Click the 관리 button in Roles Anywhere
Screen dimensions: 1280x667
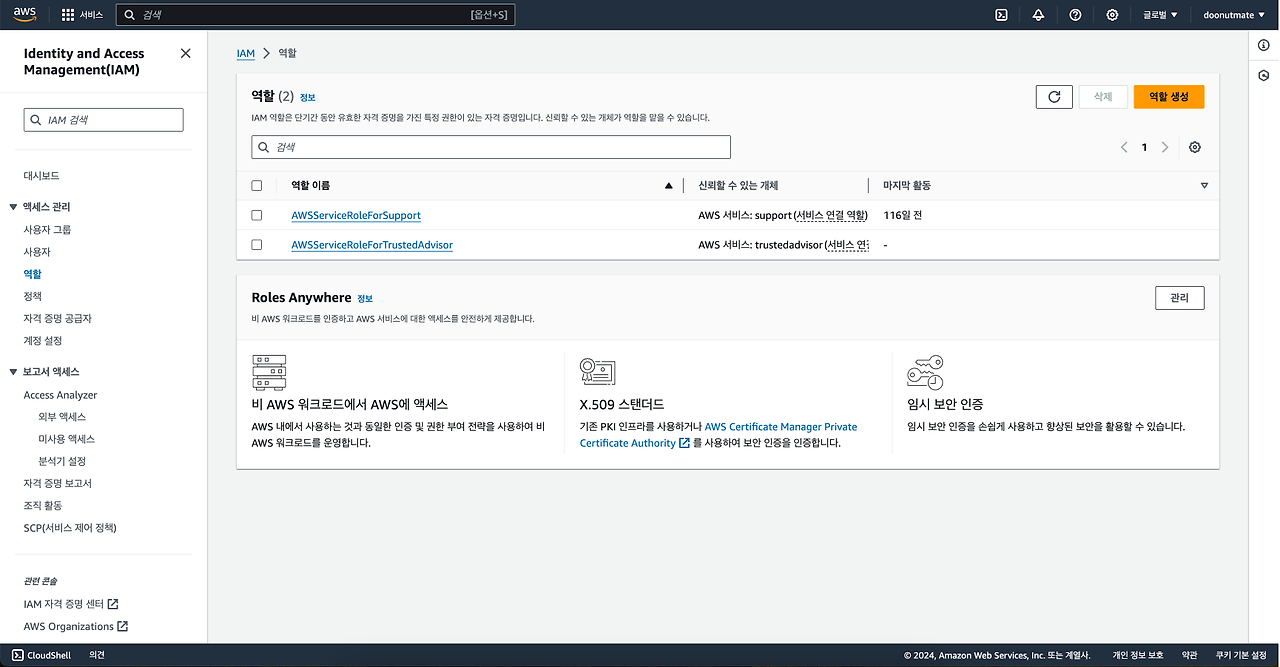pos(1179,298)
